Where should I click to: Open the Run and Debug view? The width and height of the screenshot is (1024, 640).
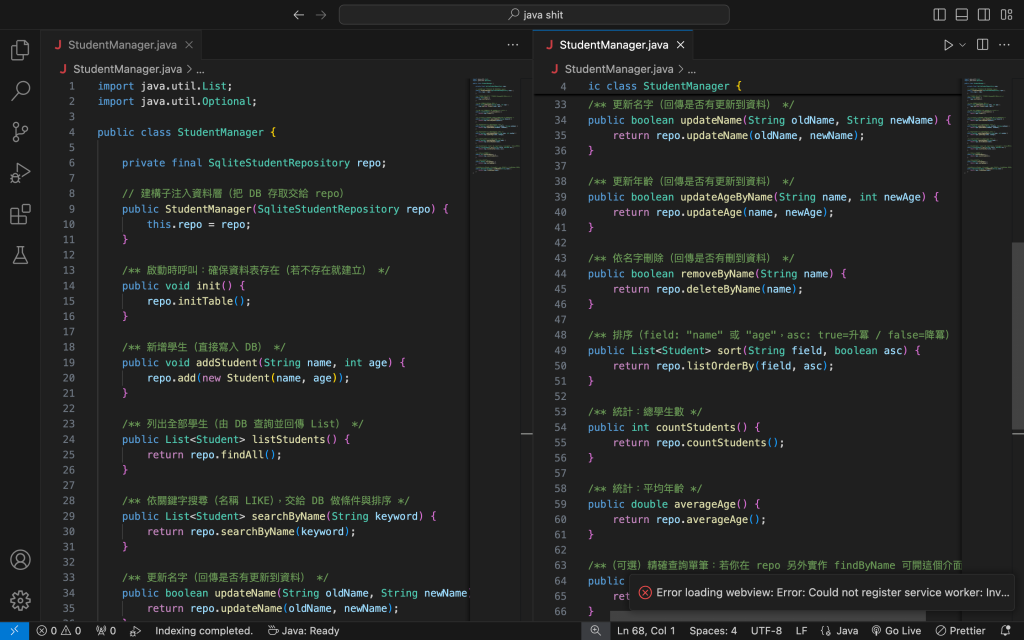point(20,173)
